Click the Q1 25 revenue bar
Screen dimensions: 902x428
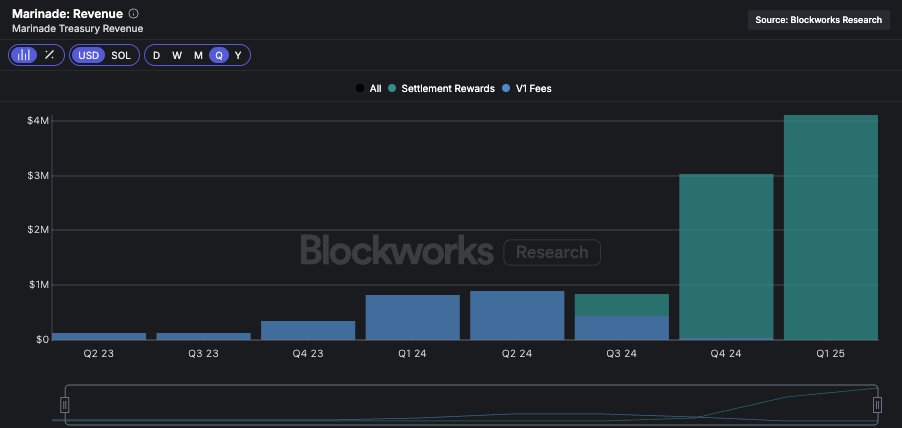pos(830,228)
